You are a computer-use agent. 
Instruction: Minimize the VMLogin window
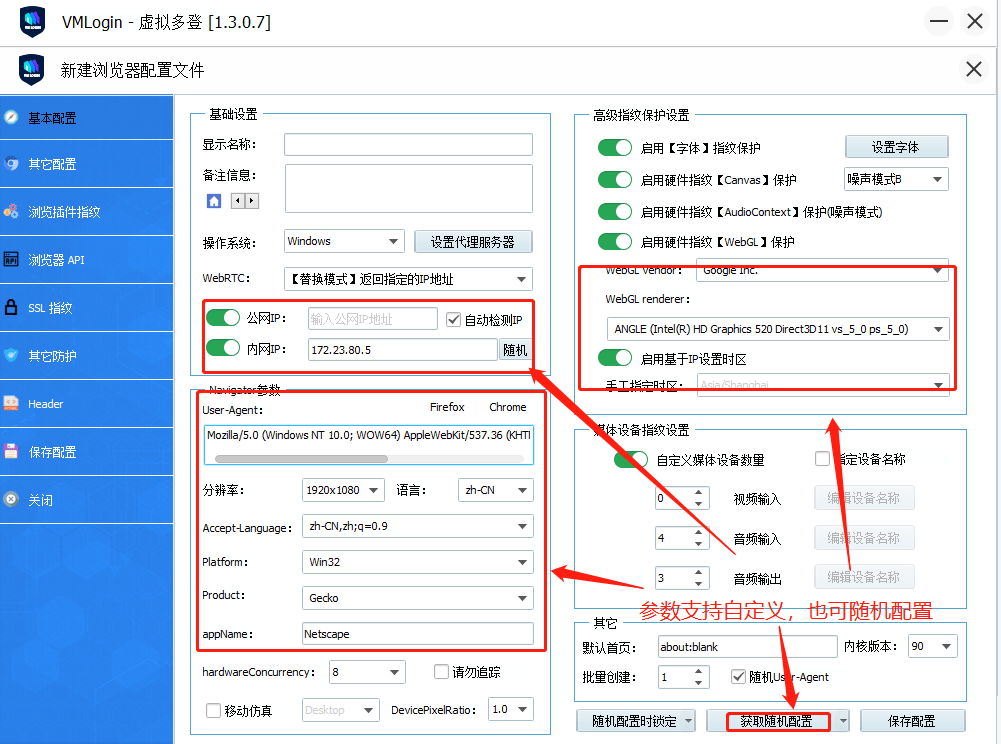[938, 21]
